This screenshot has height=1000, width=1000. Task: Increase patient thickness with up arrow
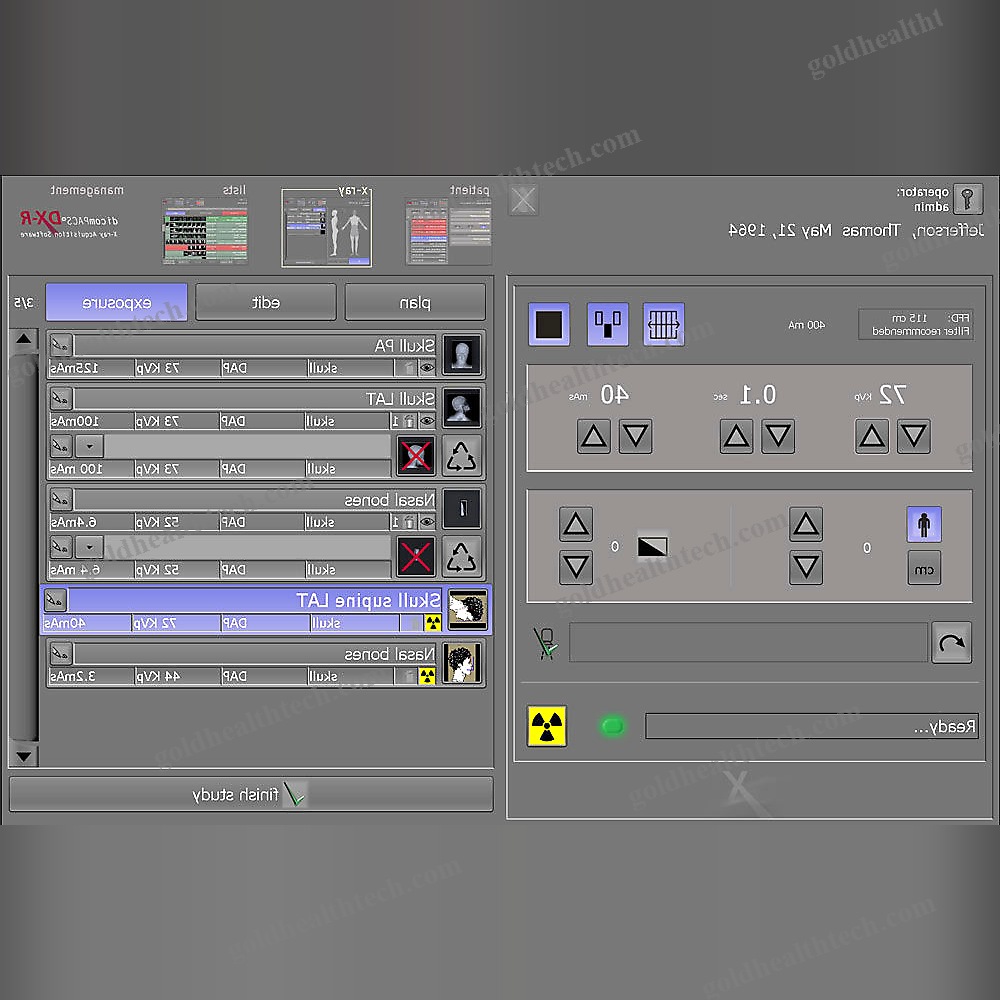click(x=805, y=524)
